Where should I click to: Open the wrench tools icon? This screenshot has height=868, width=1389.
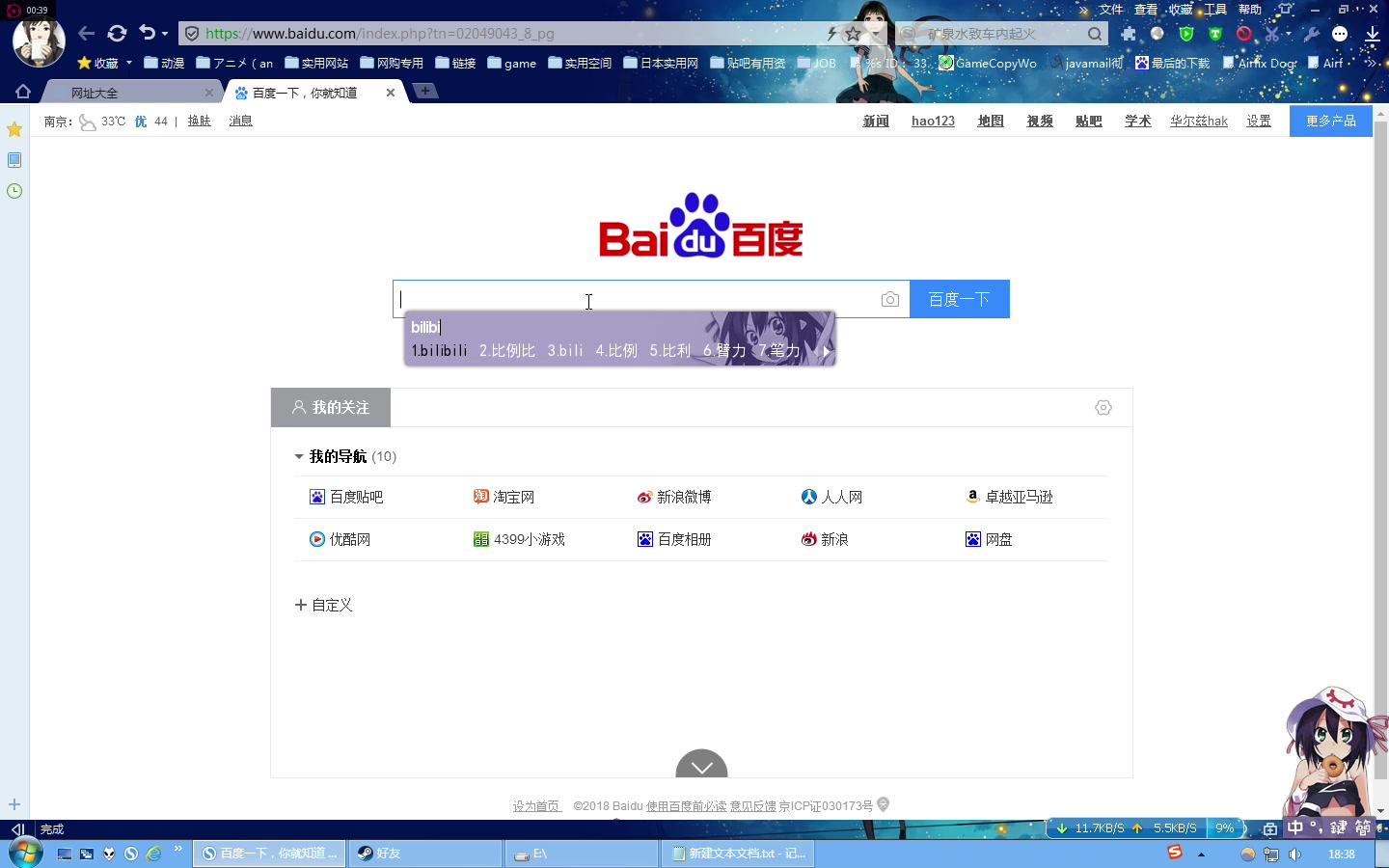click(1311, 34)
